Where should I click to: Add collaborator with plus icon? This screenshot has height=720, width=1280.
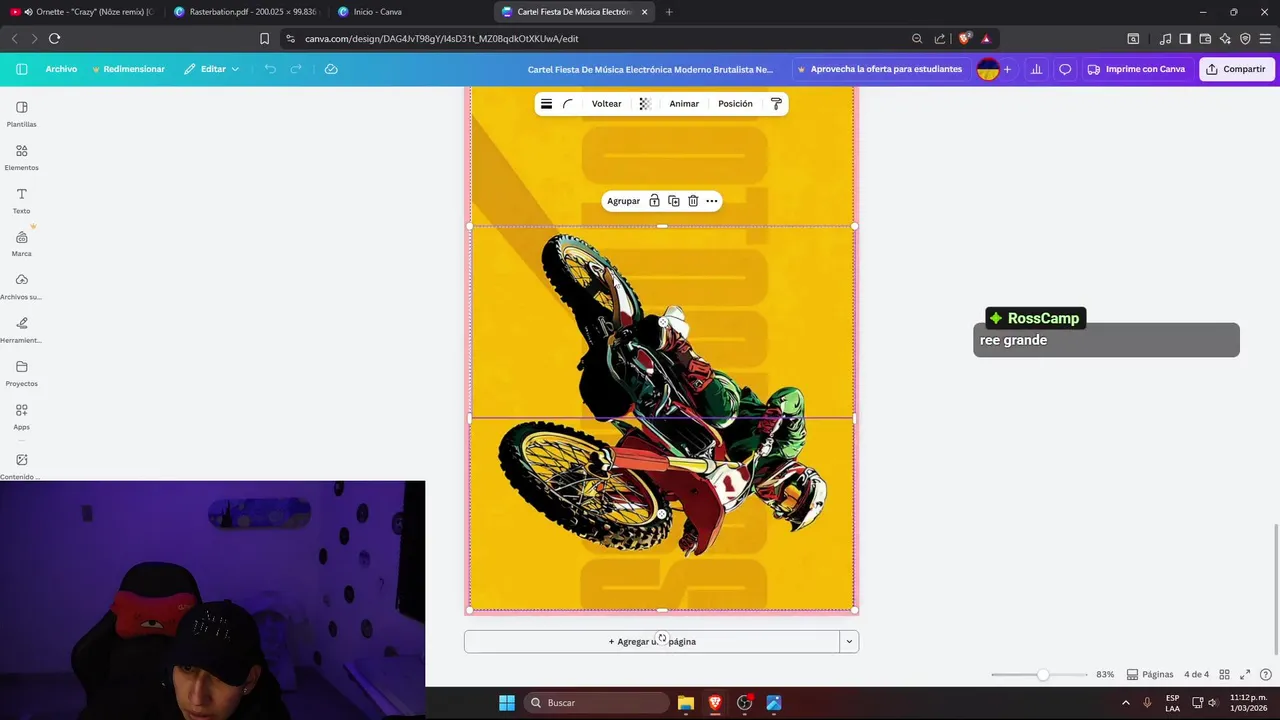[x=1007, y=69]
